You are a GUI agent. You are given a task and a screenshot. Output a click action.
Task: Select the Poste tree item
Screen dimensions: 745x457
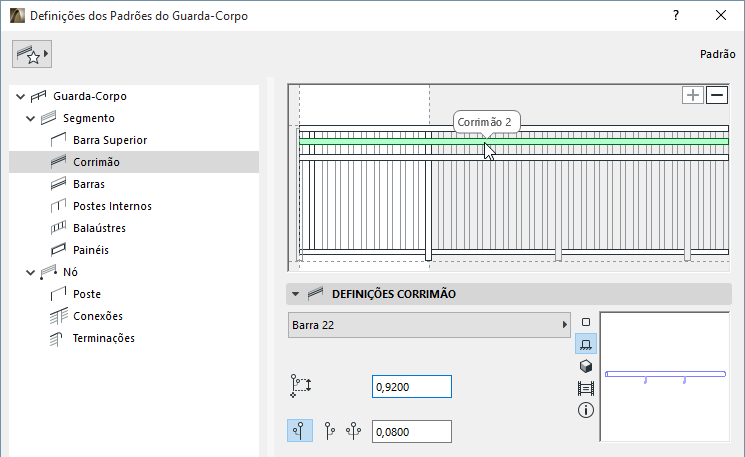tap(87, 294)
